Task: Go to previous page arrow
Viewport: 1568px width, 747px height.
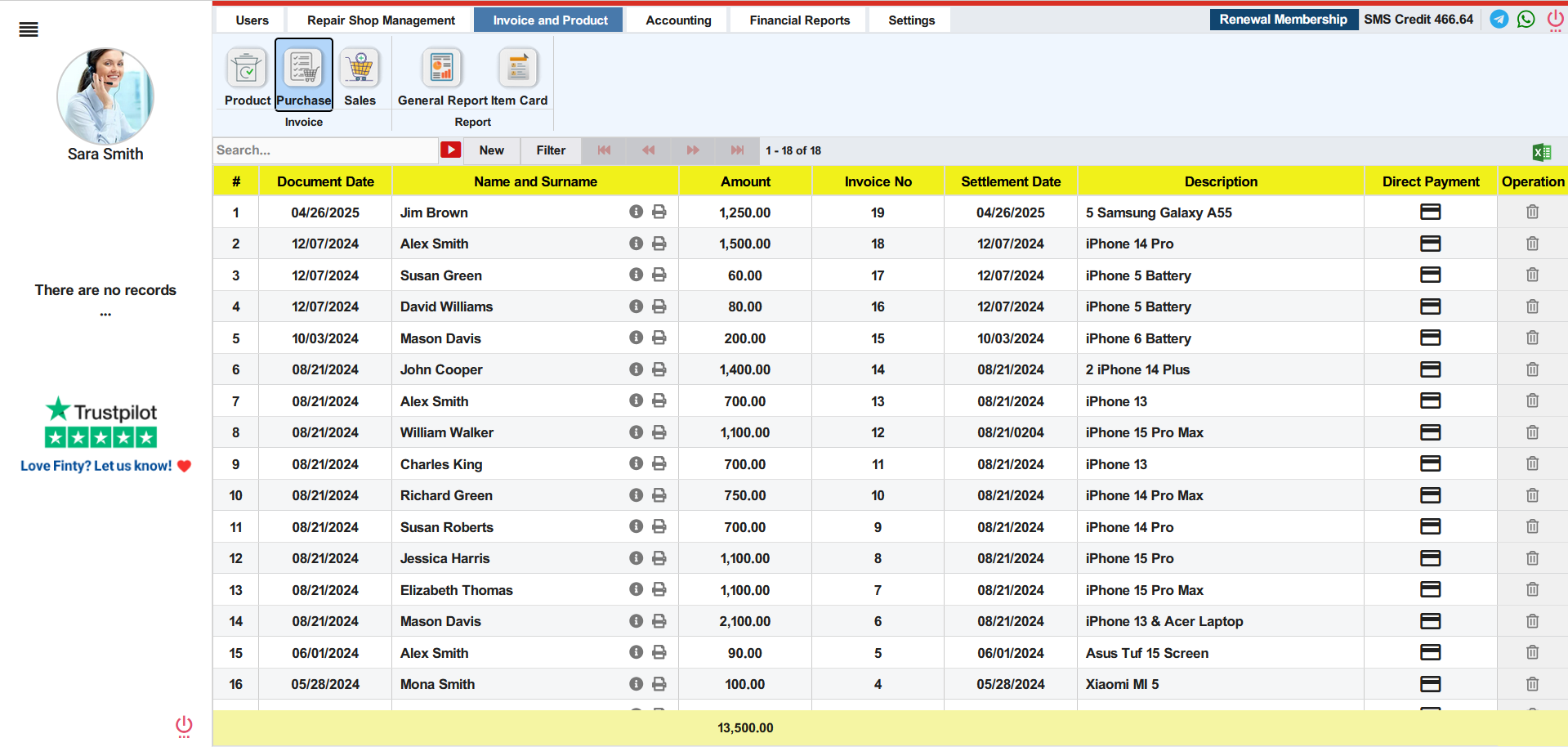Action: coord(649,150)
